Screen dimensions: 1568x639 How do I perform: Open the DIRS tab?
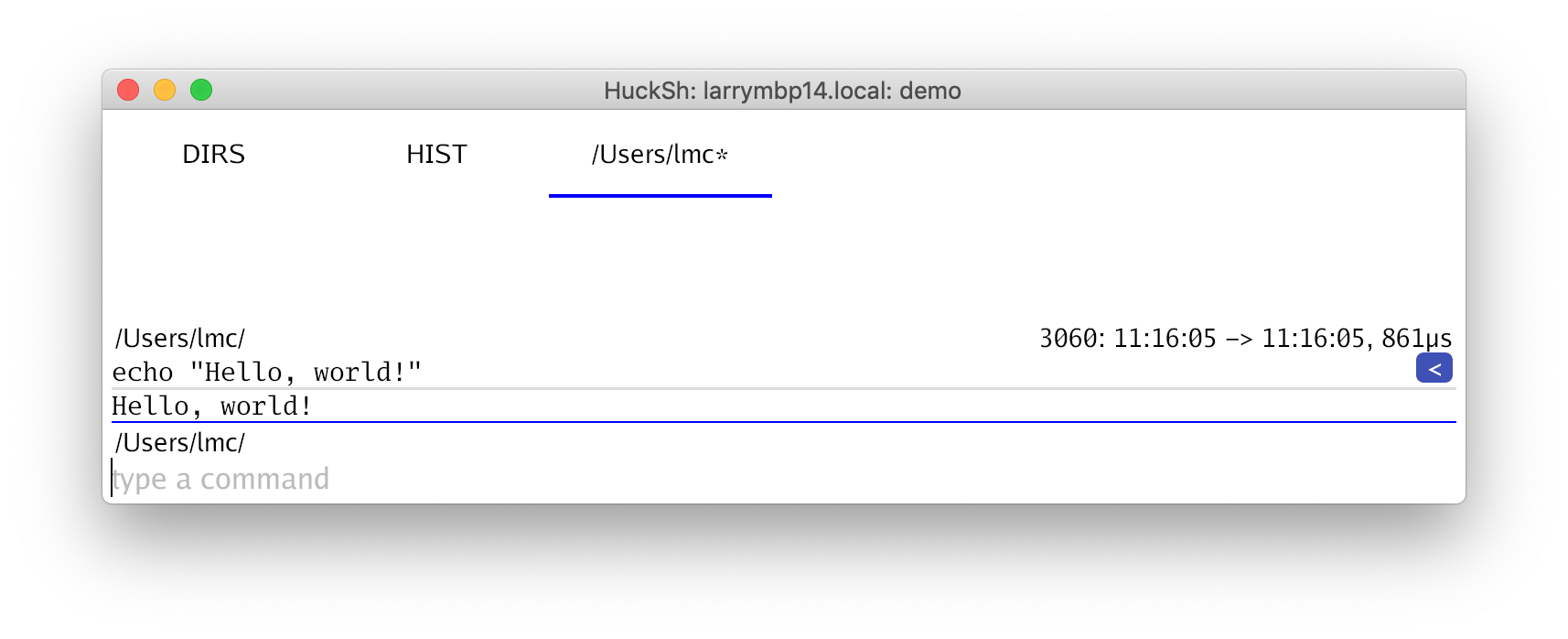[214, 154]
